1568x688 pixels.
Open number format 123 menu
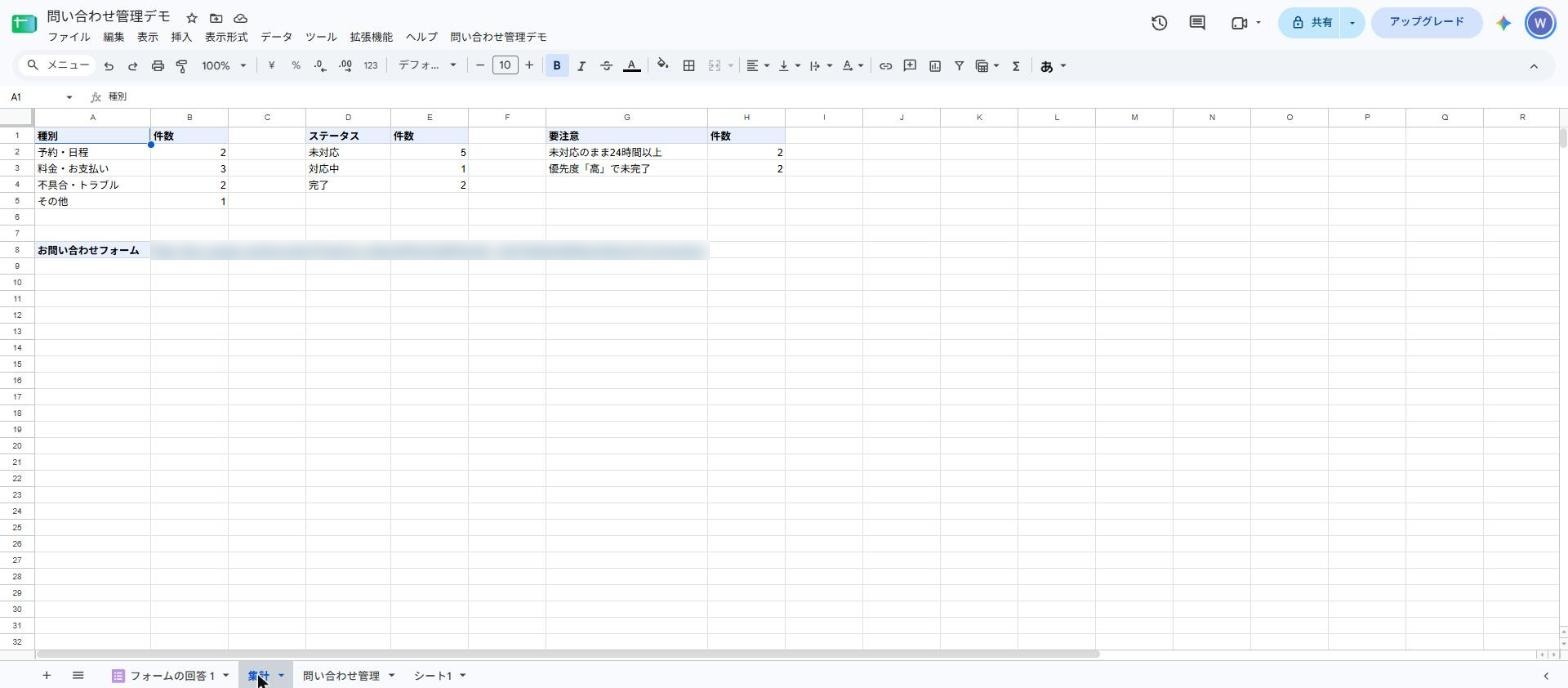click(370, 66)
